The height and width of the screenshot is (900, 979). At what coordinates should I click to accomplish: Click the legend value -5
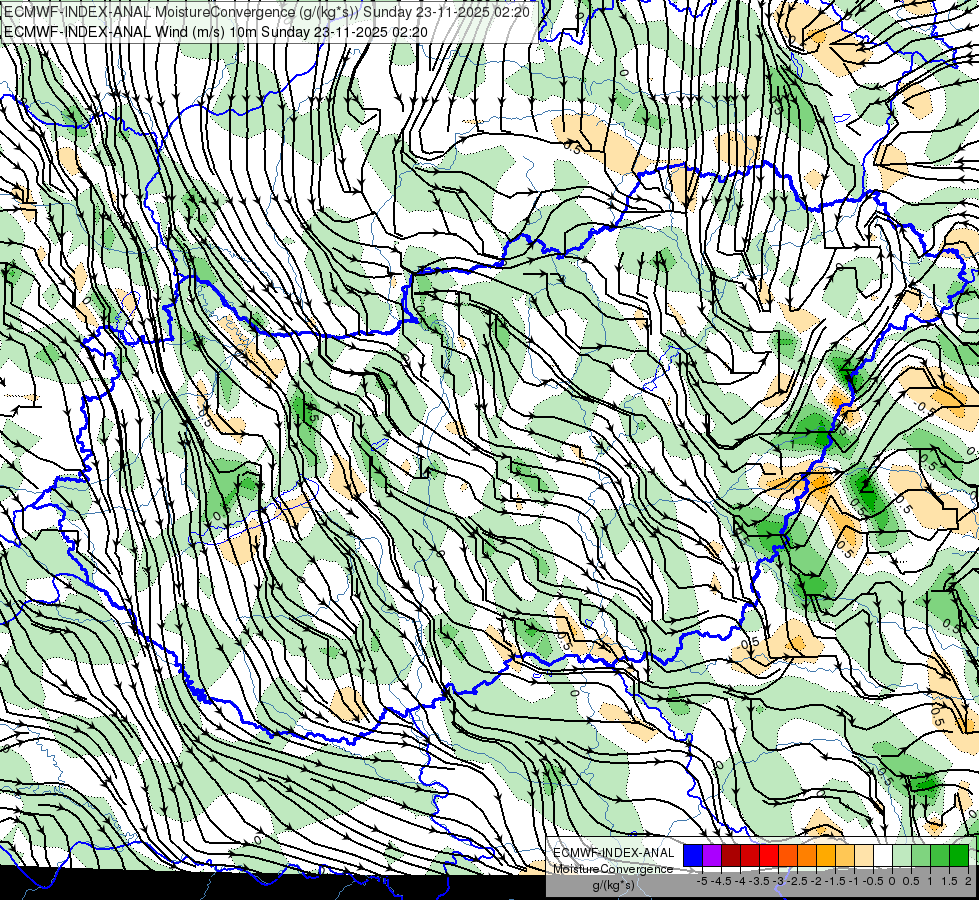click(x=702, y=881)
